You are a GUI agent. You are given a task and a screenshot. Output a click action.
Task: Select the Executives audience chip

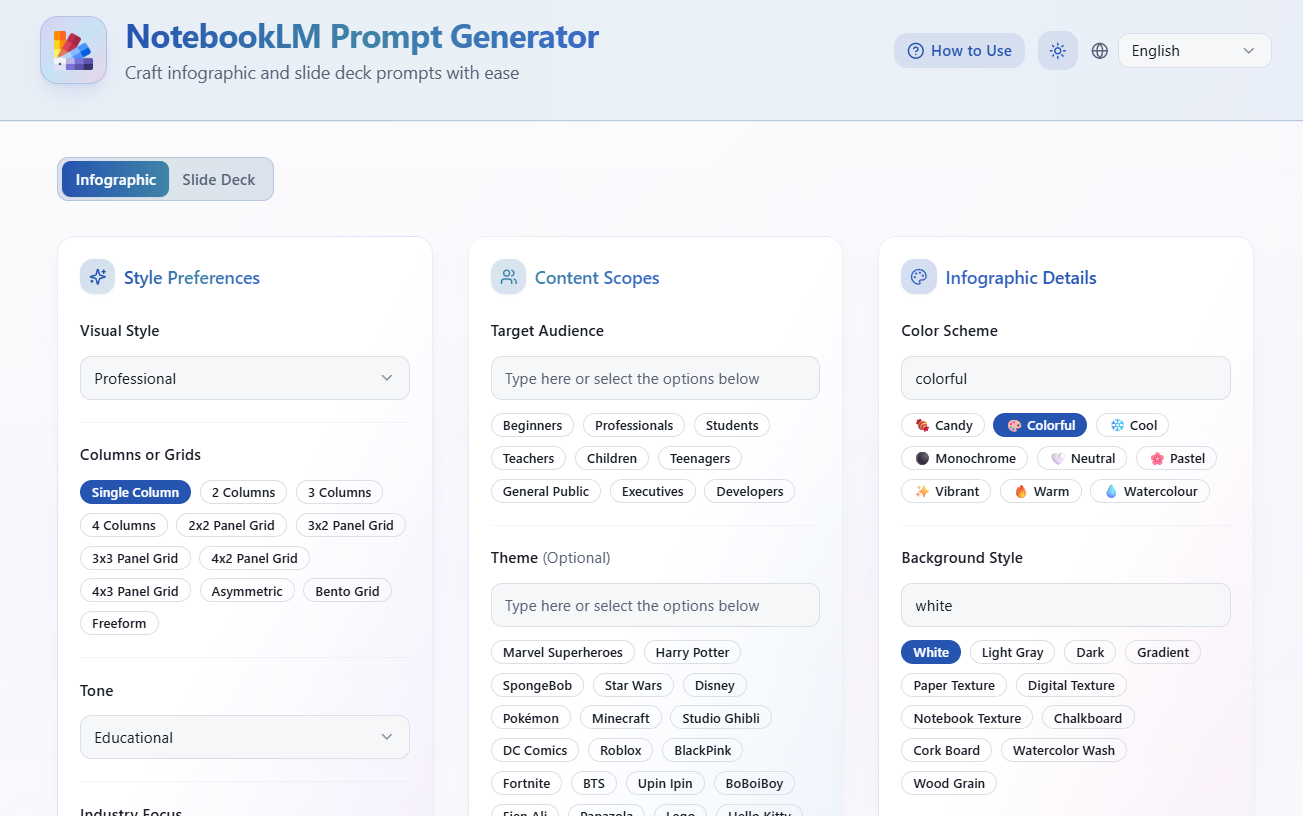[653, 491]
